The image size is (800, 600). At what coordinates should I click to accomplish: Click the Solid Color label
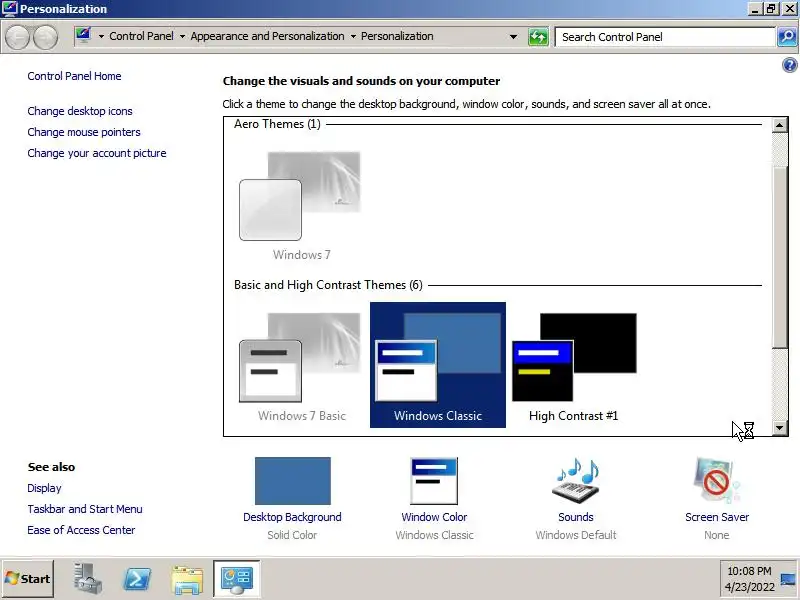click(292, 535)
